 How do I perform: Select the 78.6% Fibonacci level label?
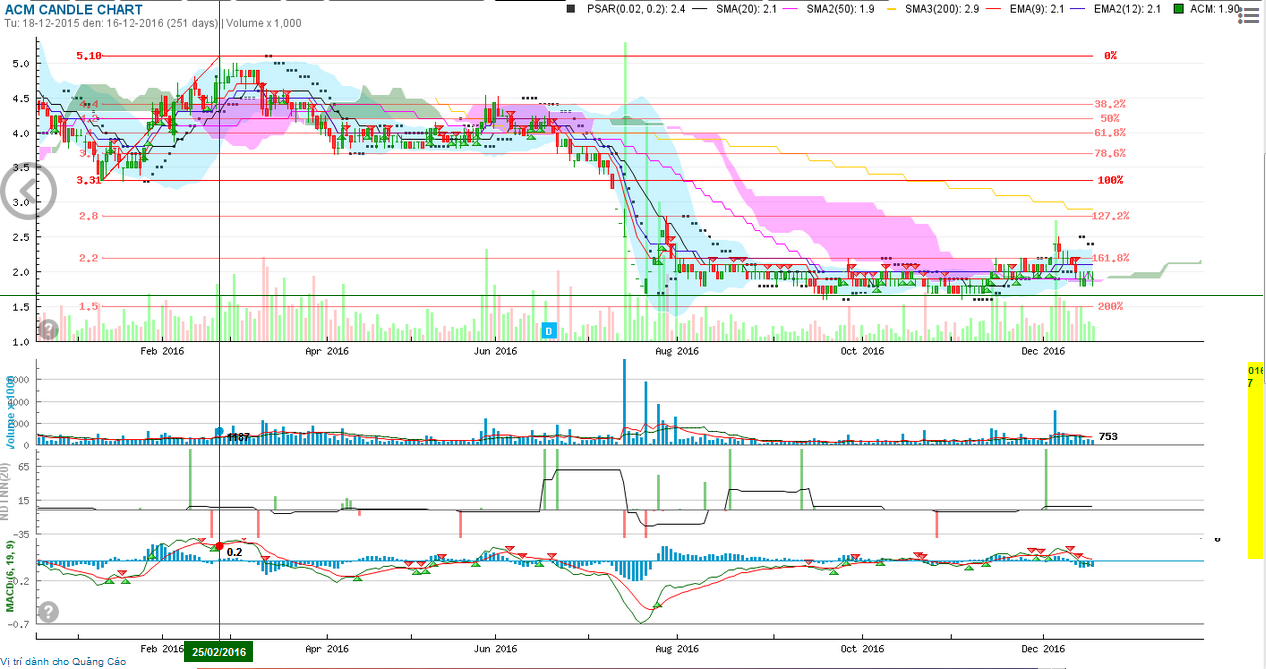point(1110,153)
